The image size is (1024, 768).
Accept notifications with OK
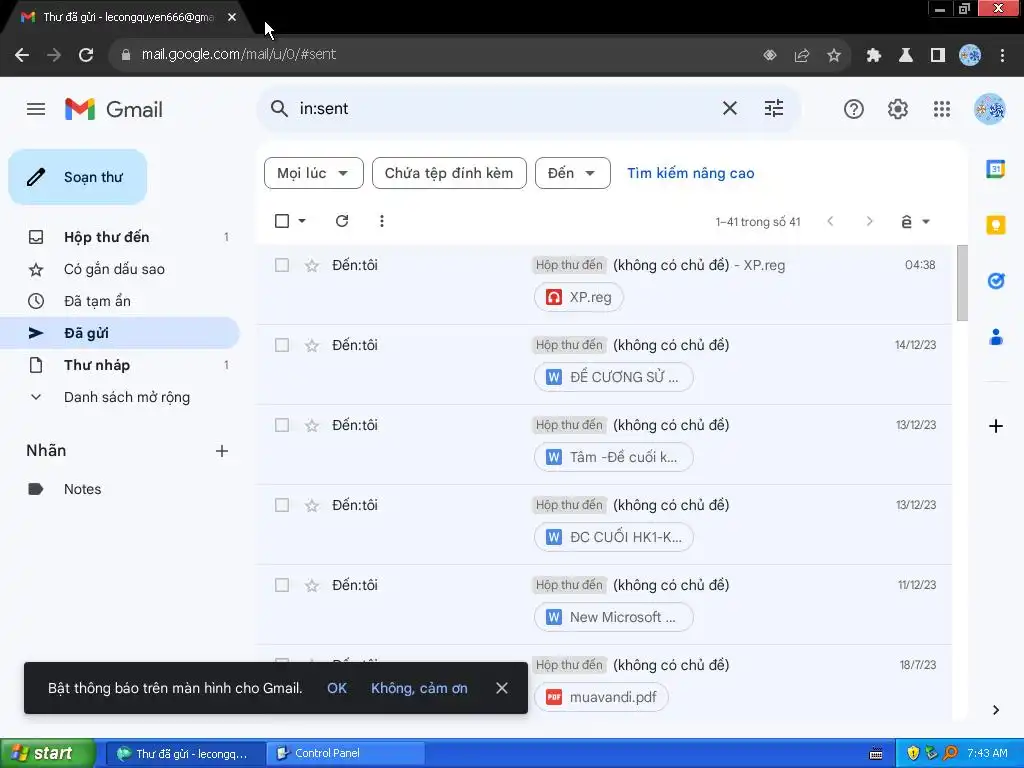[x=337, y=688]
